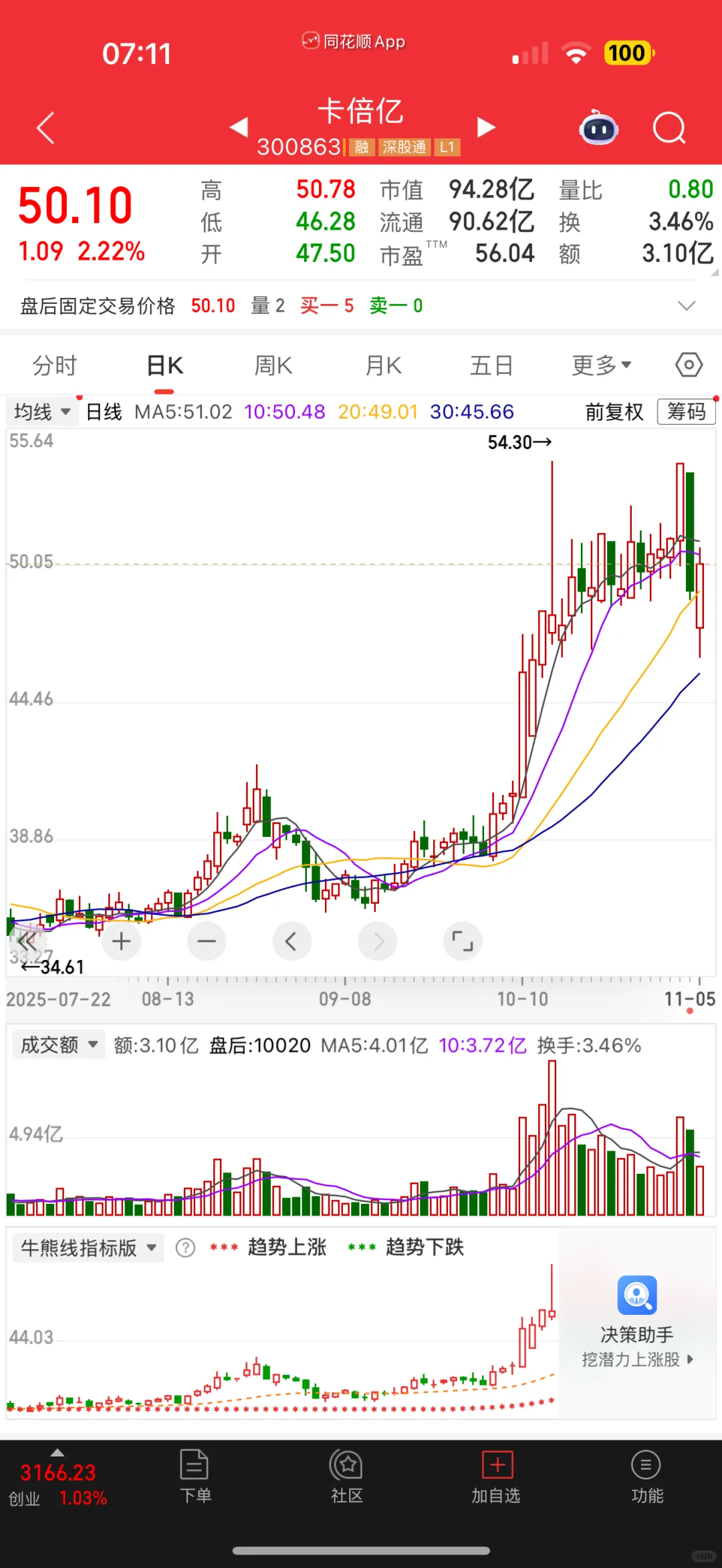Viewport: 722px width, 1568px height.
Task: Open indicator help question mark
Action: (x=185, y=1247)
